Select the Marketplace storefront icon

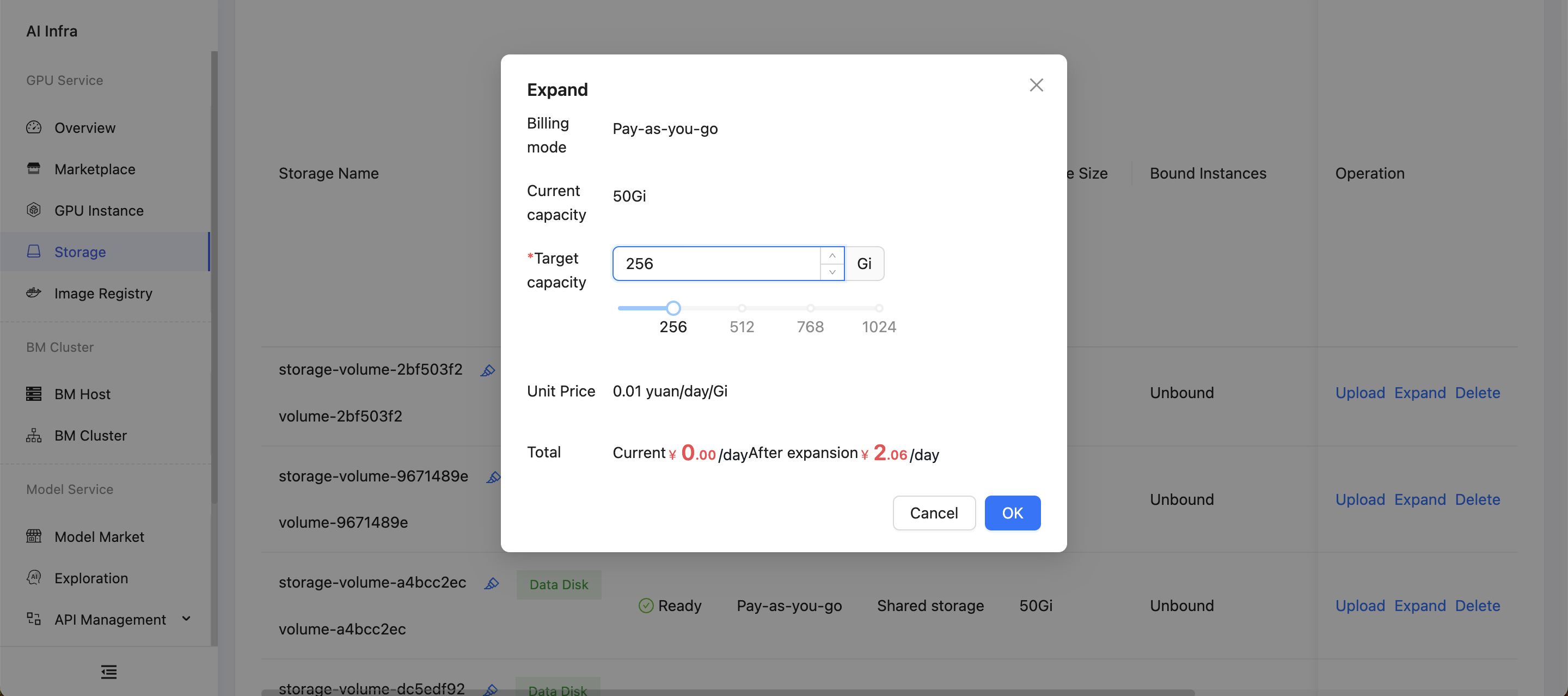(x=33, y=169)
